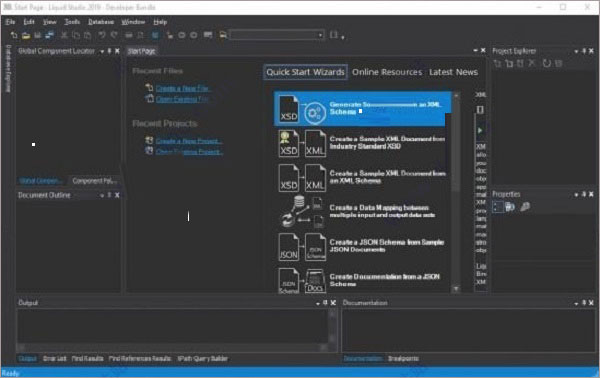This screenshot has width=600, height=378.
Task: Open Project Explorer panel options arrow
Action: tap(576, 51)
